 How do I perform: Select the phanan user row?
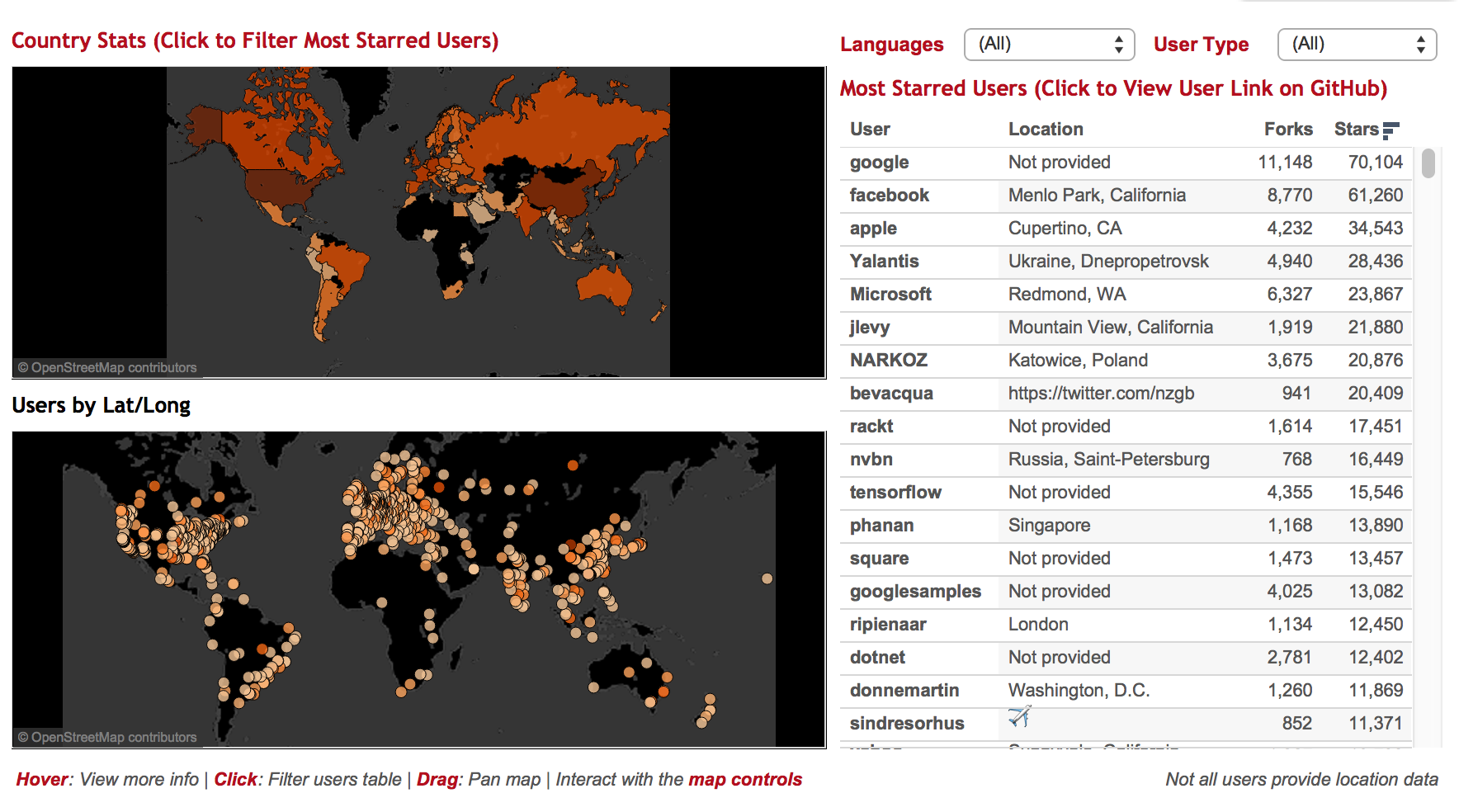tap(1126, 526)
